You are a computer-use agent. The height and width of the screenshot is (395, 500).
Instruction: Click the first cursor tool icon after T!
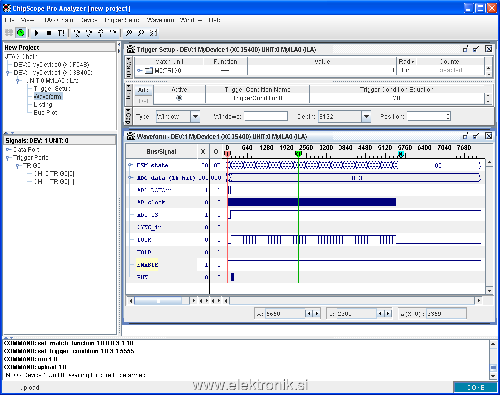point(77,33)
